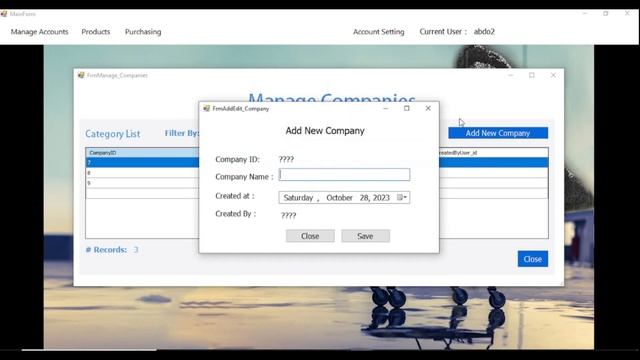
Task: Click the Save button in dialog
Action: pos(365,236)
